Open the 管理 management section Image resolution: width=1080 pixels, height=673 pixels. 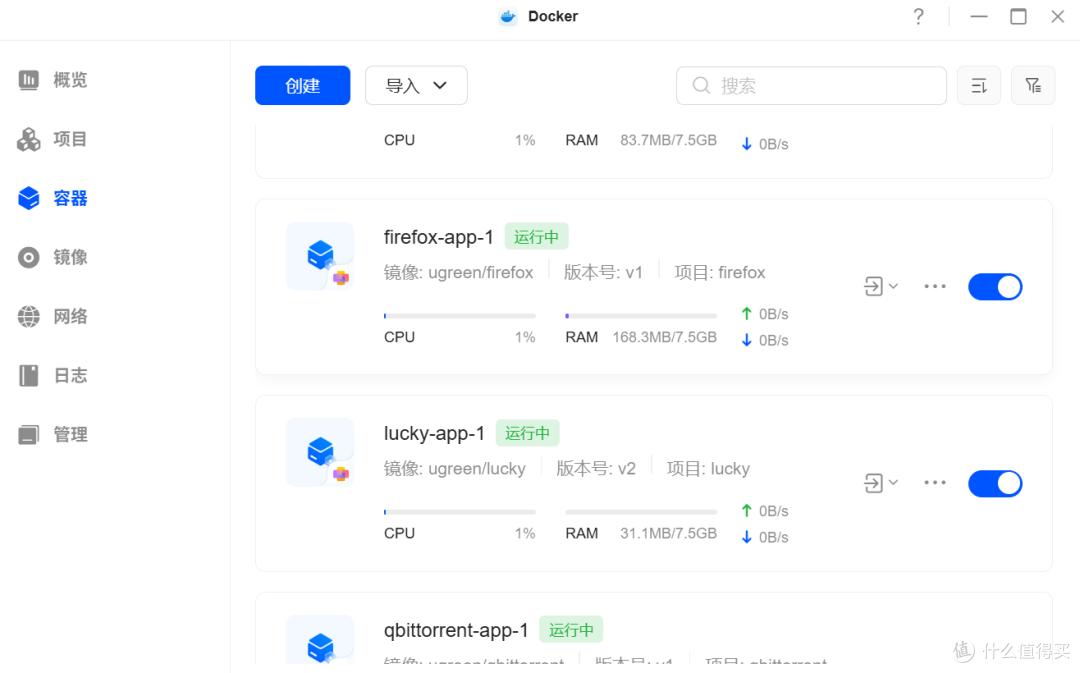53,435
